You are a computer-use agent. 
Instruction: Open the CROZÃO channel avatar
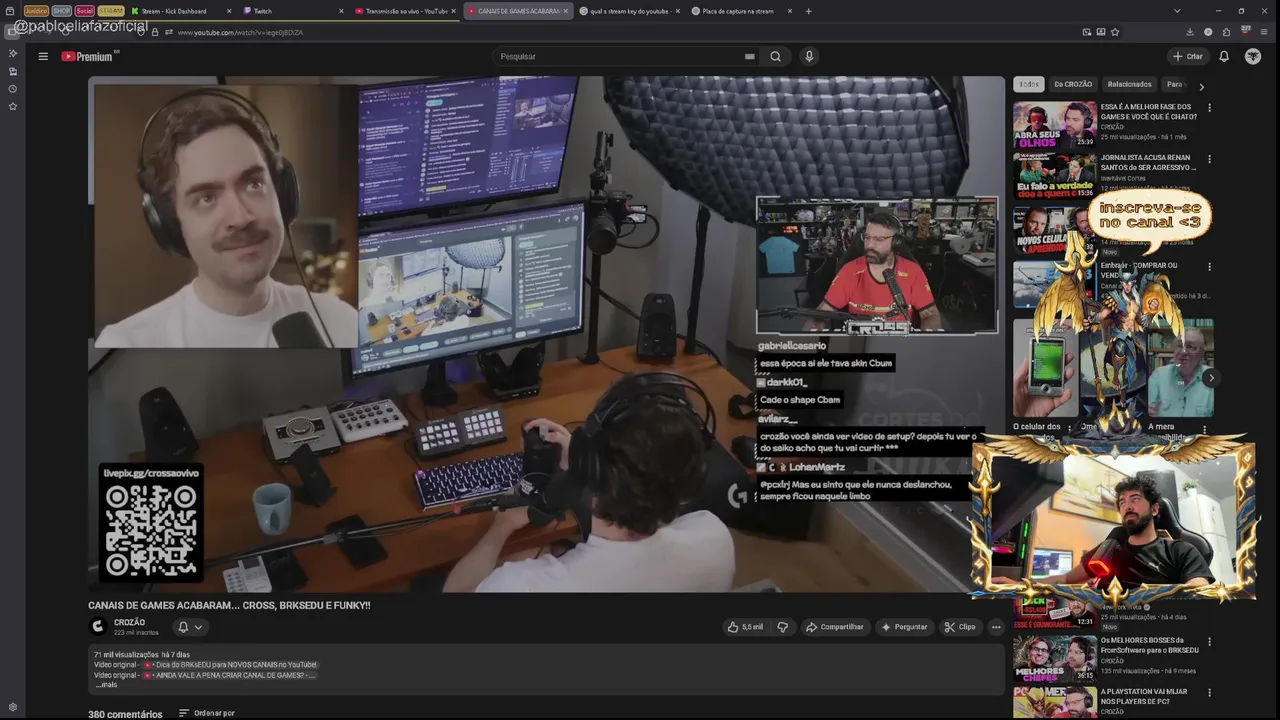pyautogui.click(x=98, y=627)
